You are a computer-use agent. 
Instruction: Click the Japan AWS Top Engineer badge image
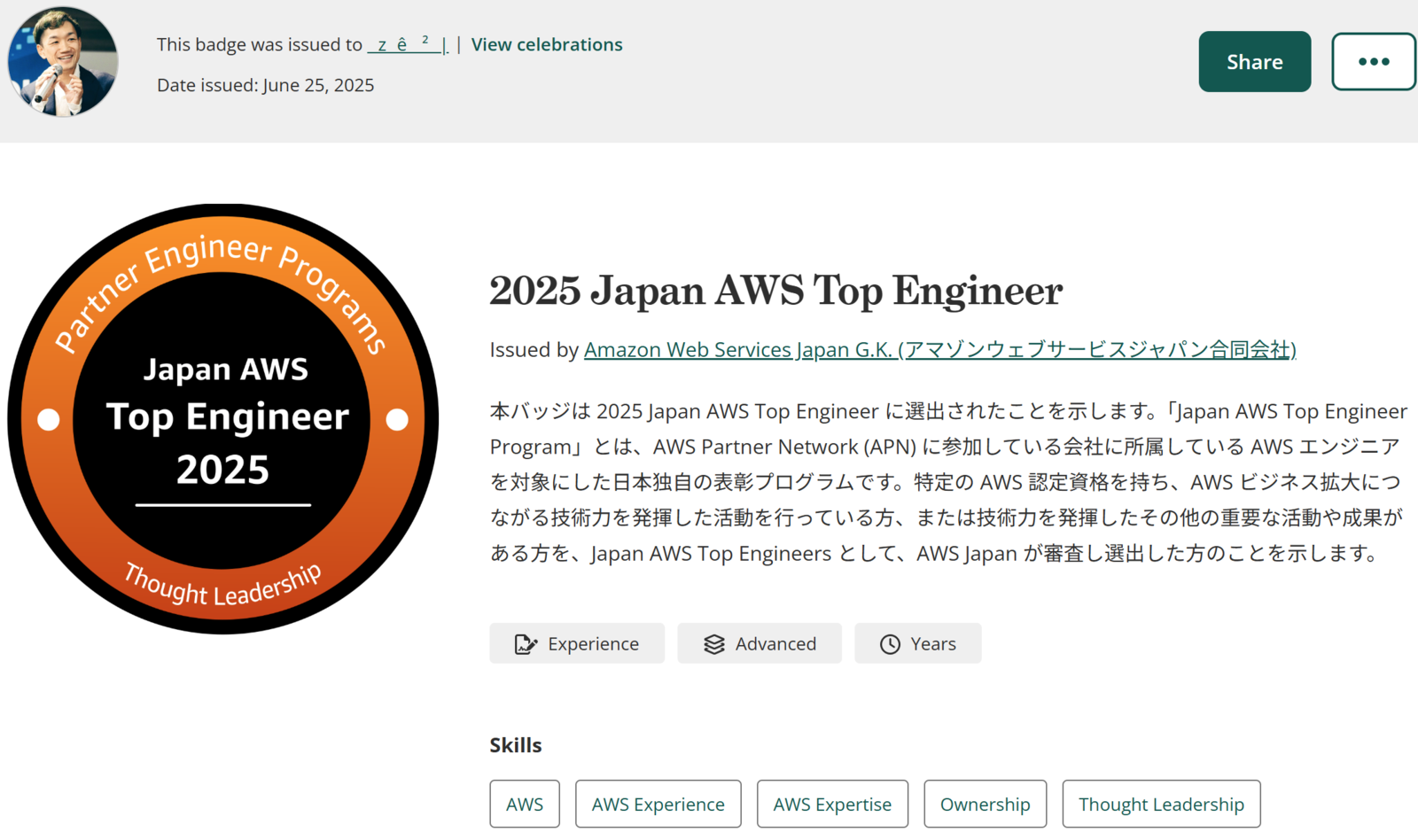[223, 419]
